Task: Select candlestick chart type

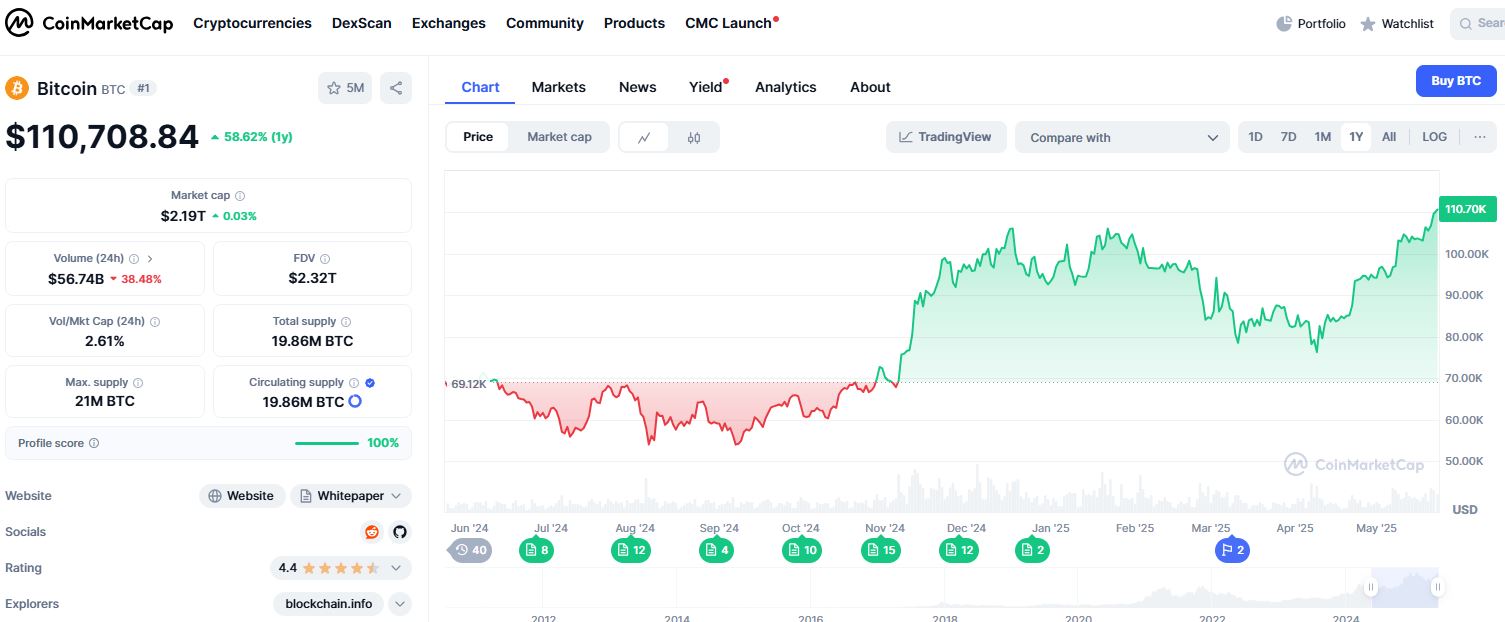Action: pyautogui.click(x=694, y=138)
